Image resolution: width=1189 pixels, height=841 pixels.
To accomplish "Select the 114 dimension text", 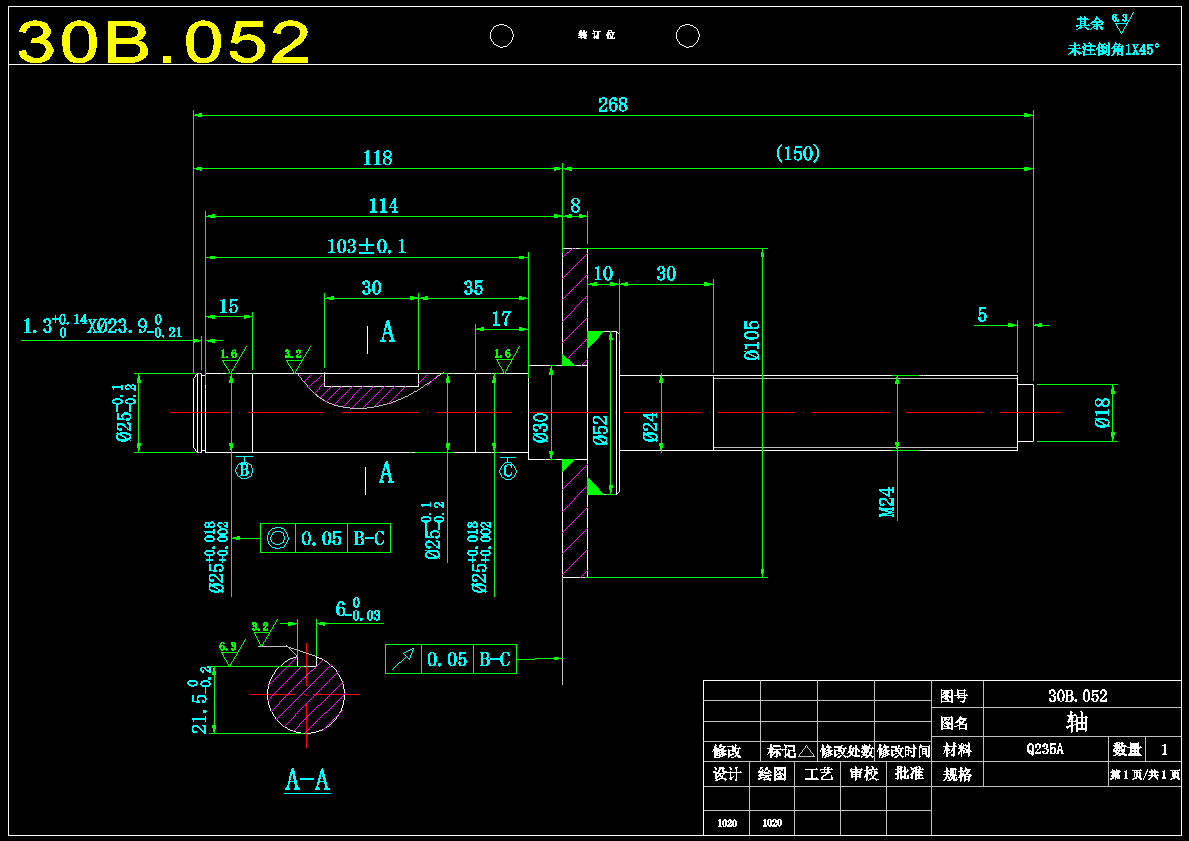I will click(x=384, y=206).
